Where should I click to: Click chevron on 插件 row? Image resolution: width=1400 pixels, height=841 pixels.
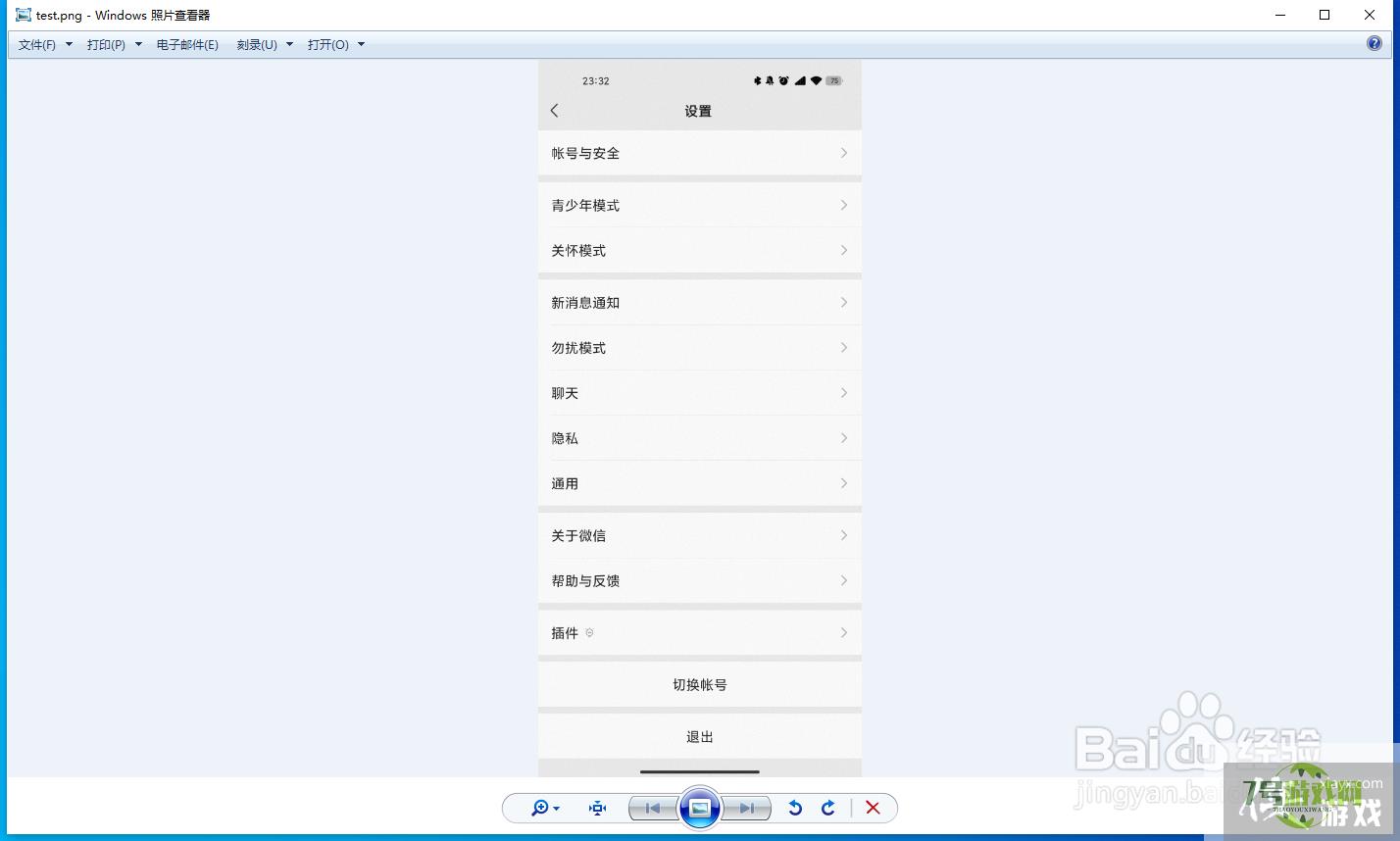(843, 632)
